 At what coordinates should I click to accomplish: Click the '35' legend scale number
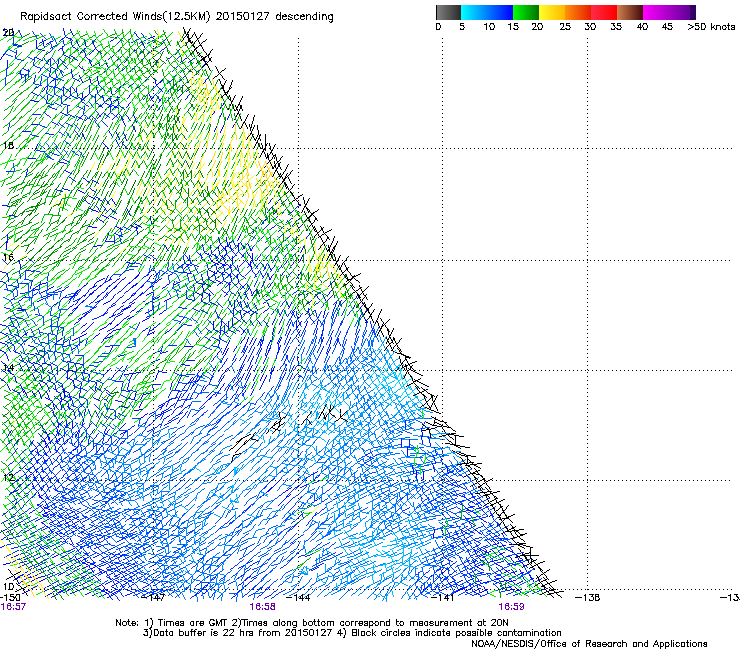(616, 27)
